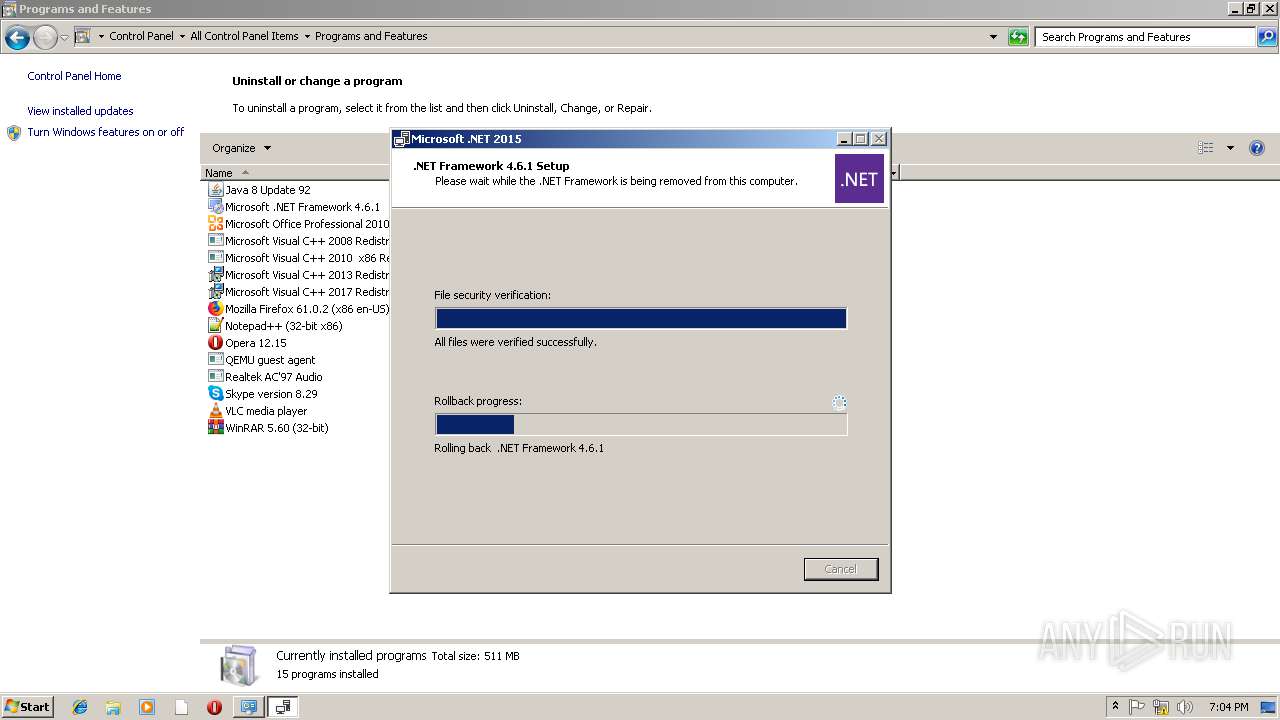Refresh the Programs and Features view
The height and width of the screenshot is (720, 1280).
1018,37
